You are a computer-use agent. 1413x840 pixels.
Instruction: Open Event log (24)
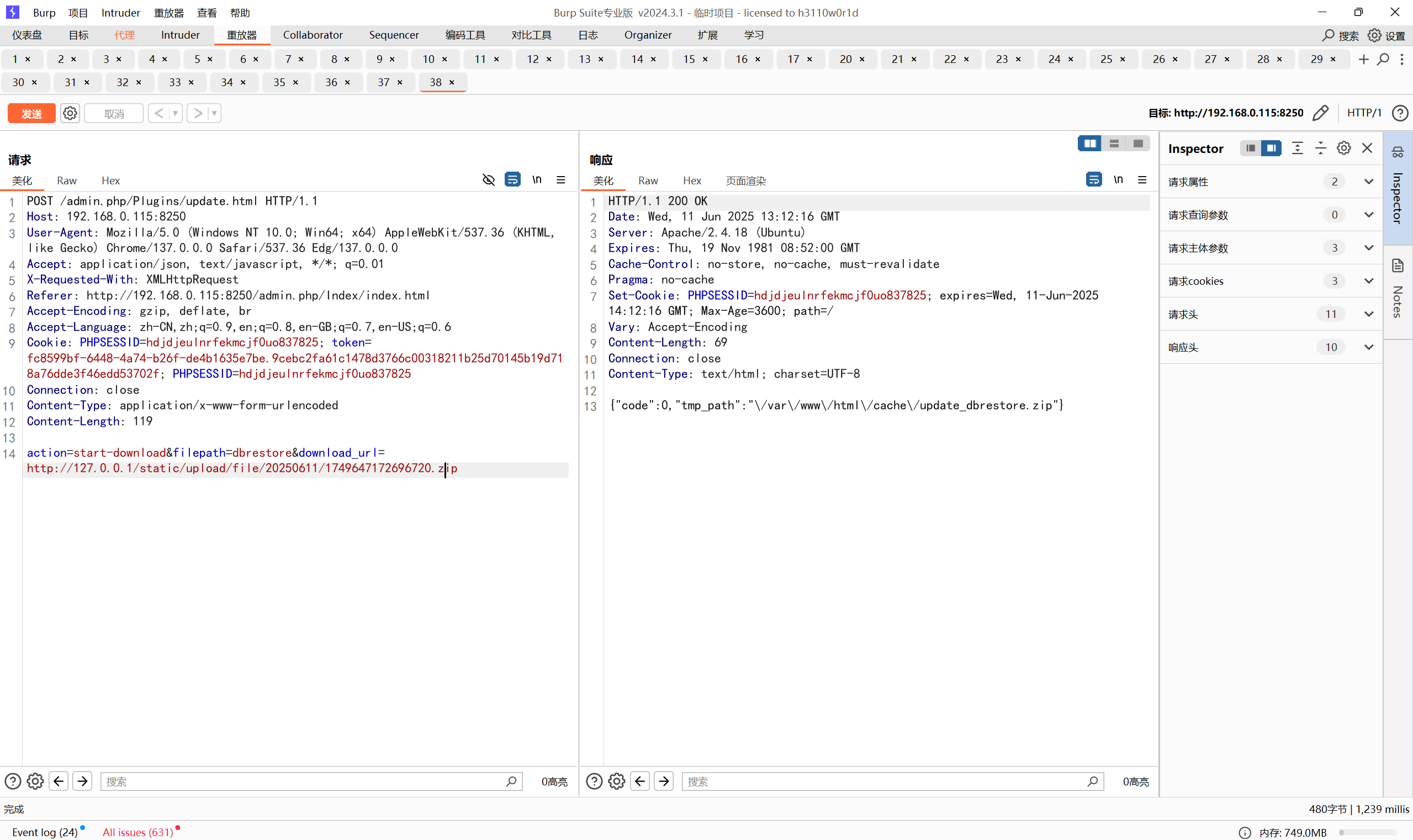point(45,832)
